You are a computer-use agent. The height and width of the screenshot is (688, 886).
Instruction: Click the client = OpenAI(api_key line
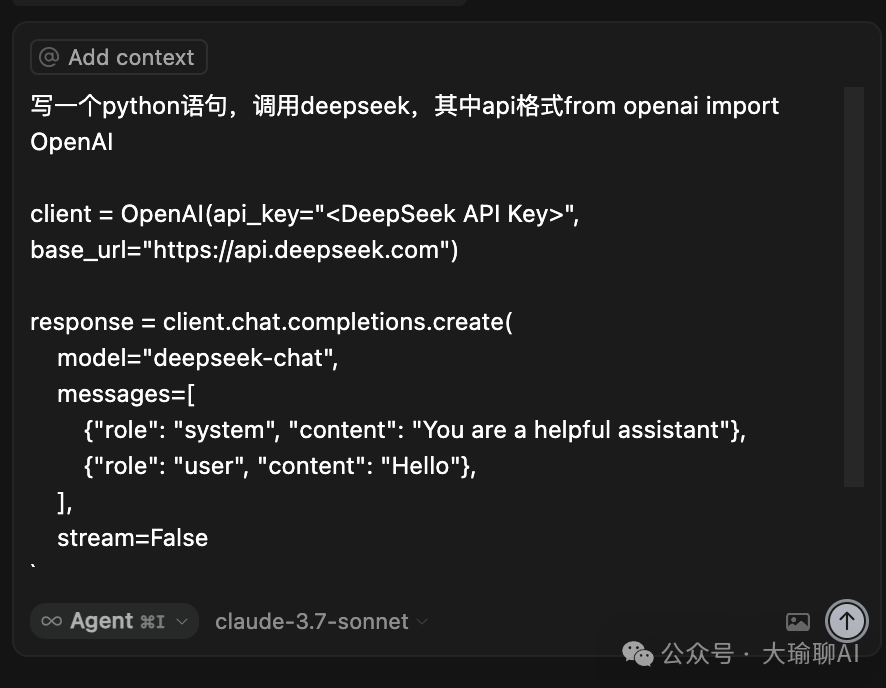tap(305, 215)
